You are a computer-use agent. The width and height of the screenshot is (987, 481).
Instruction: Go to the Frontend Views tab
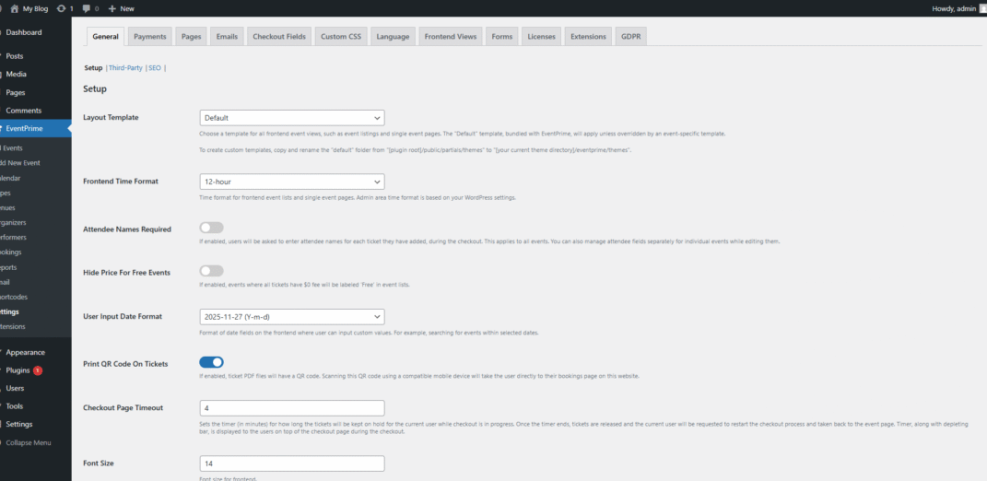click(x=450, y=37)
